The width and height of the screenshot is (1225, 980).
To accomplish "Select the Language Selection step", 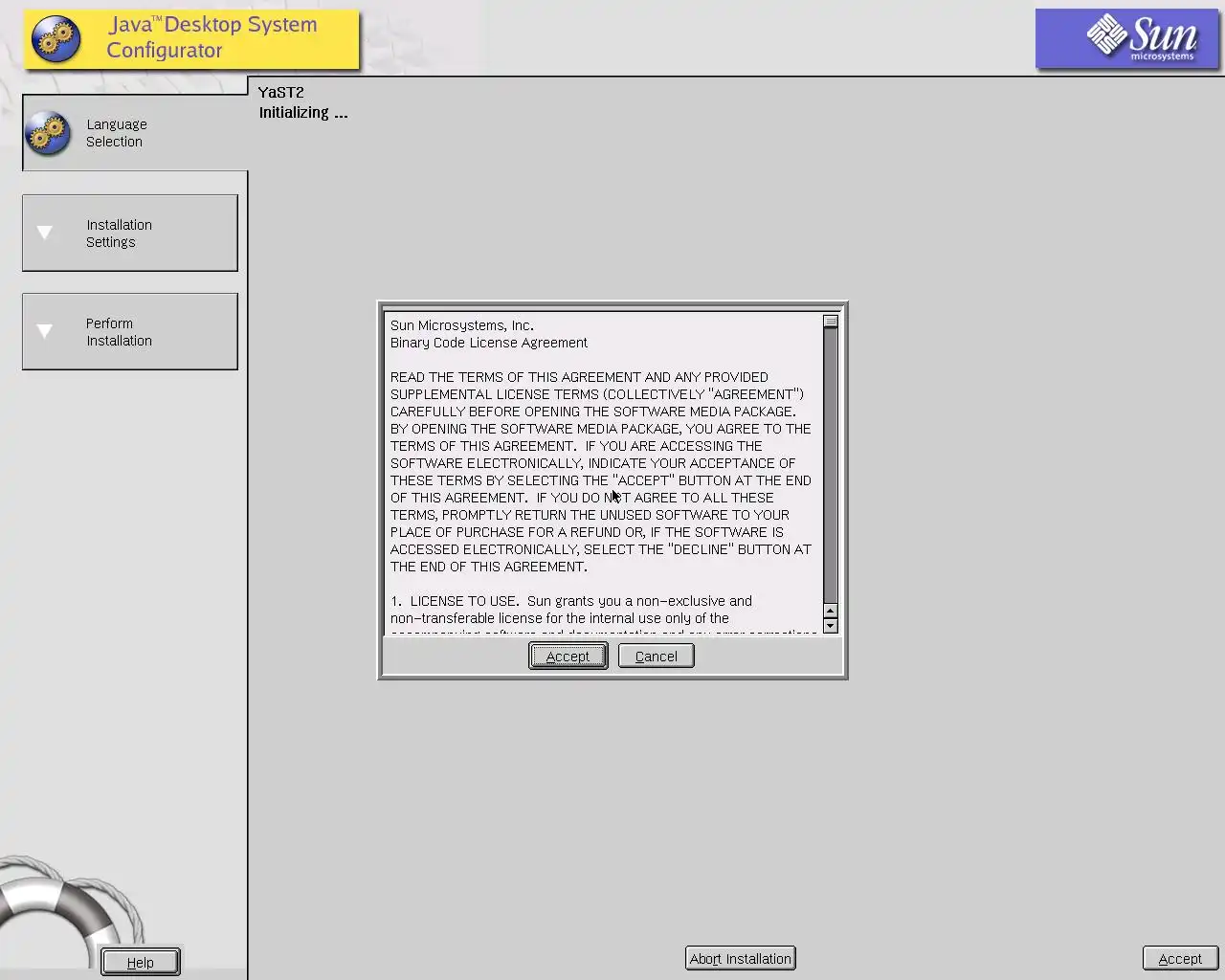I will click(x=135, y=133).
